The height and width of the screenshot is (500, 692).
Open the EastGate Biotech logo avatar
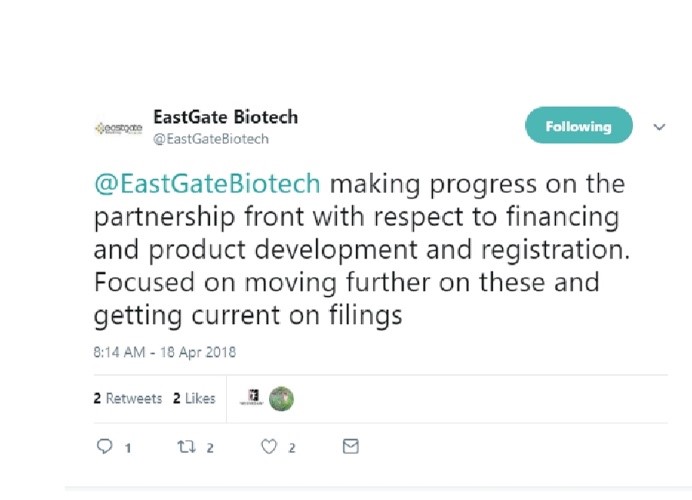[x=118, y=128]
